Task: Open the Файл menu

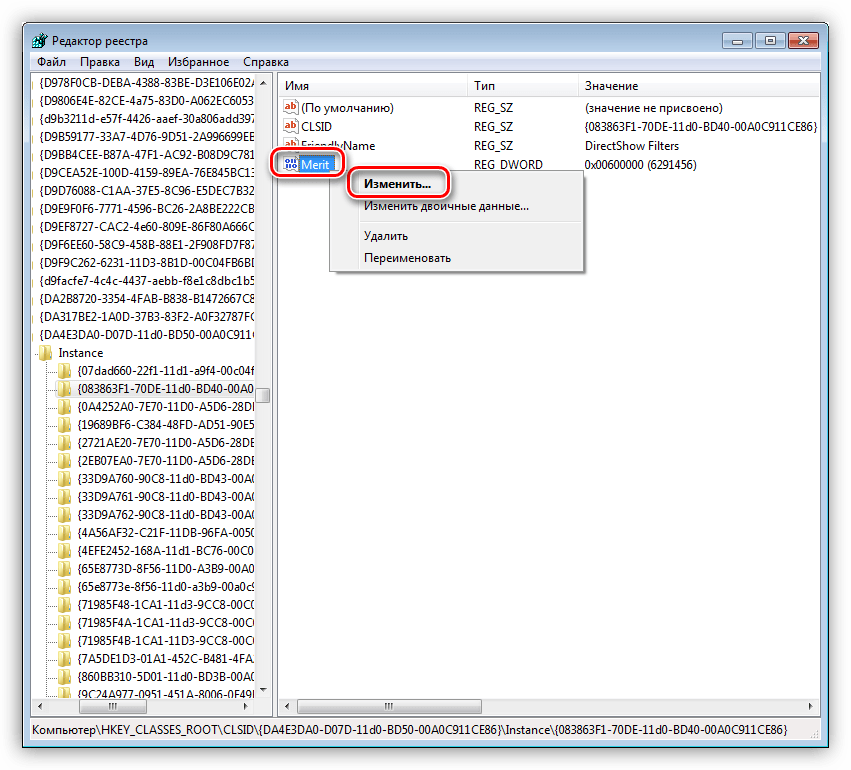Action: 51,62
